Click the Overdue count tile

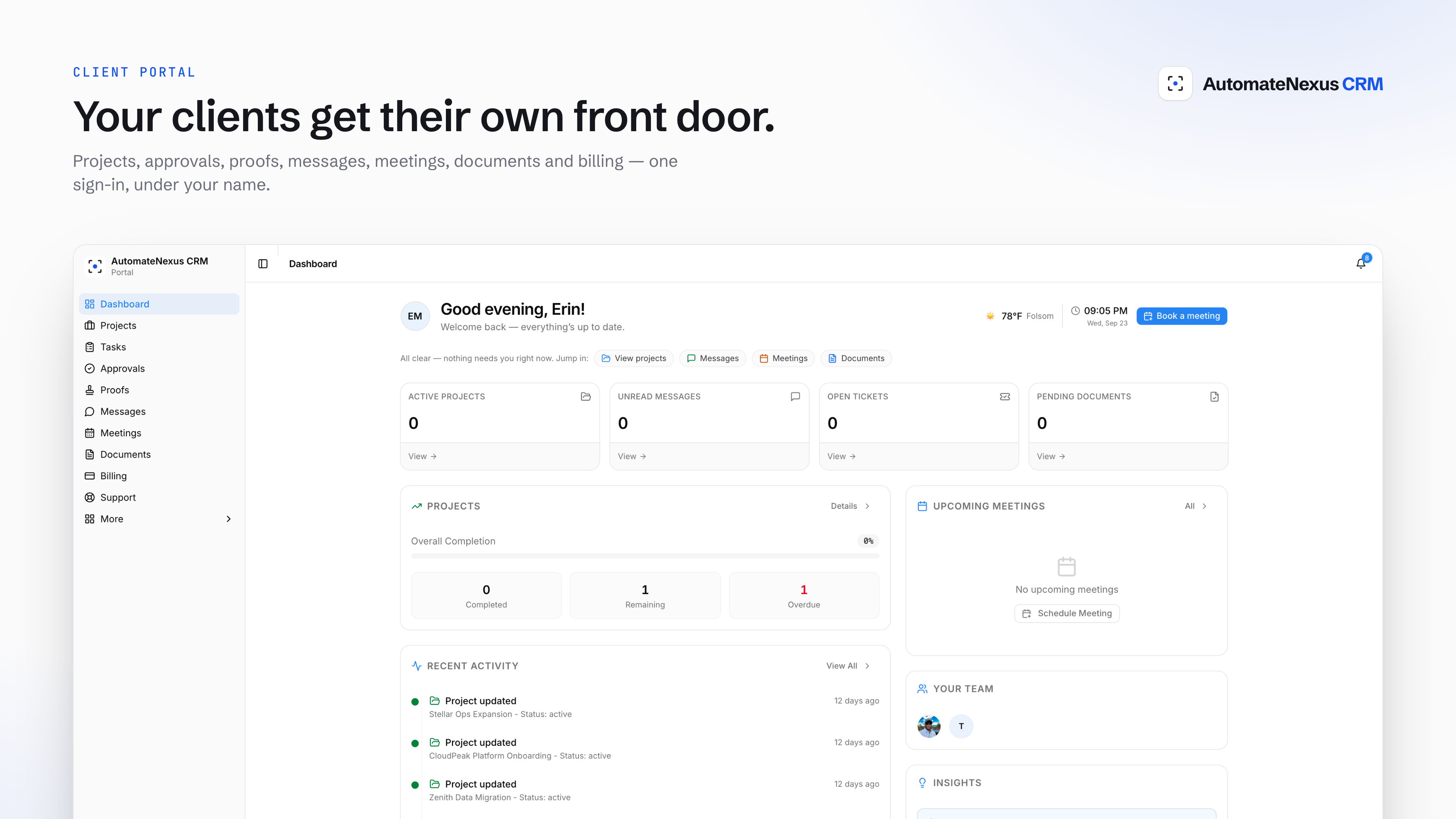tap(804, 596)
